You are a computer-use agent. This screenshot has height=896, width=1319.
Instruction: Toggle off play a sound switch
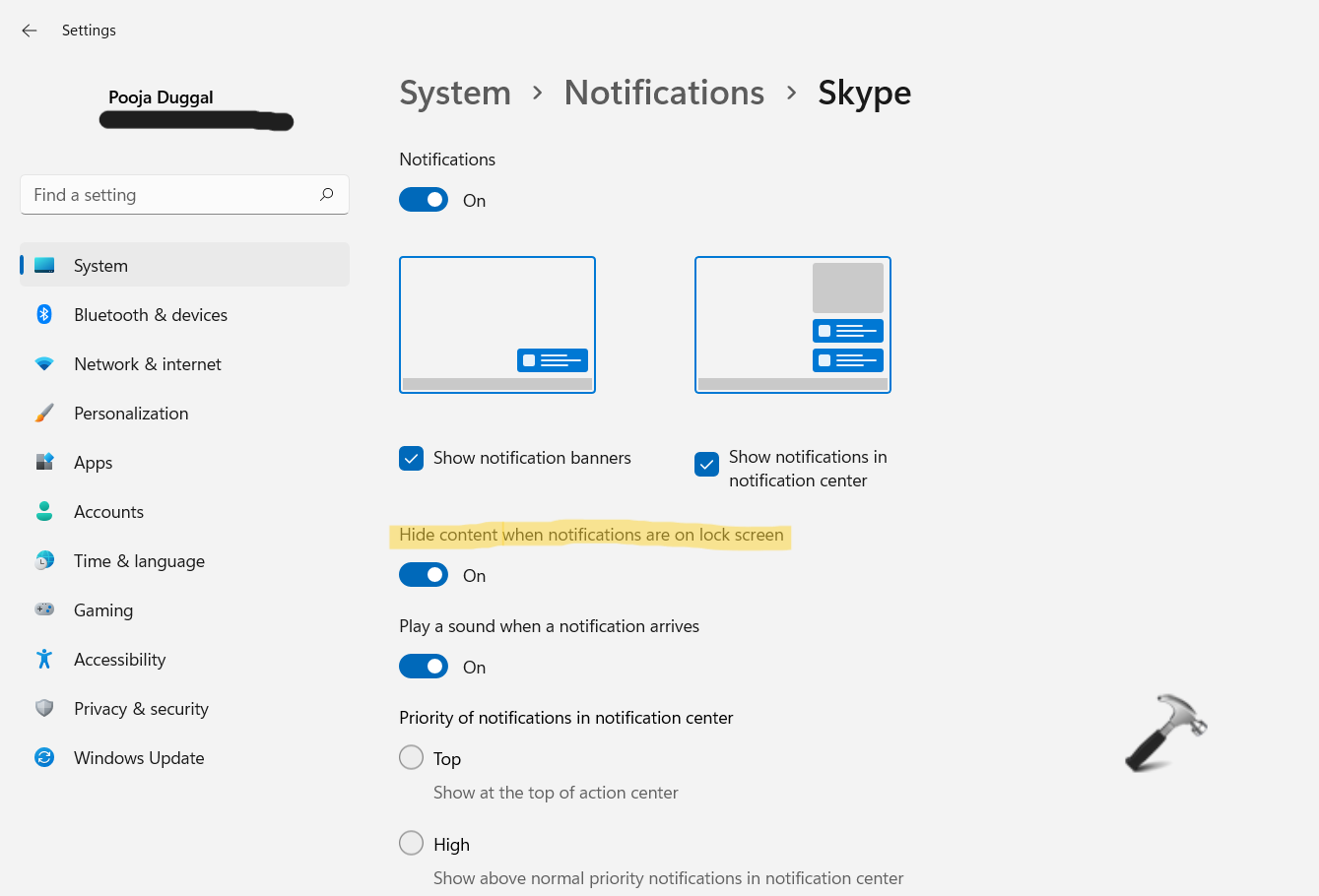pyautogui.click(x=424, y=667)
